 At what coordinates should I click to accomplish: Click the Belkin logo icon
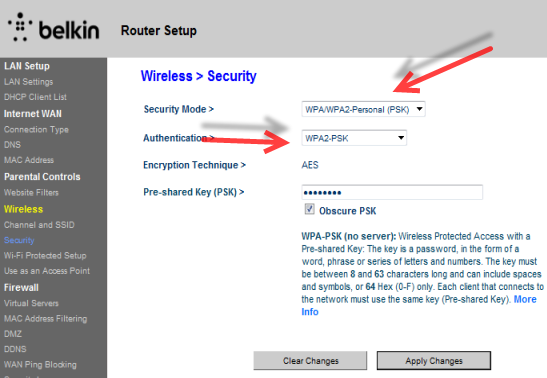coord(20,27)
